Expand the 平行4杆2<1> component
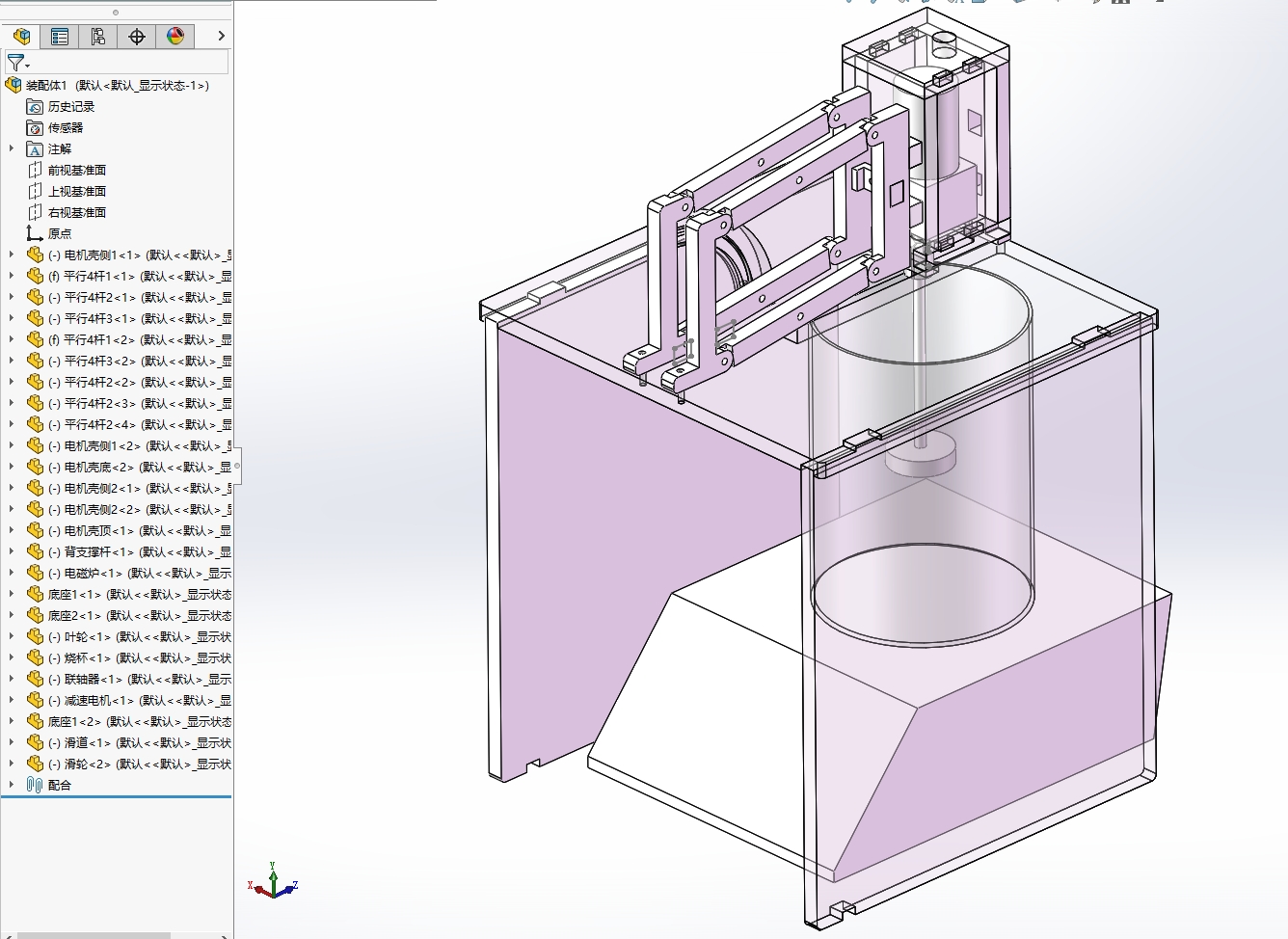The image size is (1288, 939). tap(12, 297)
